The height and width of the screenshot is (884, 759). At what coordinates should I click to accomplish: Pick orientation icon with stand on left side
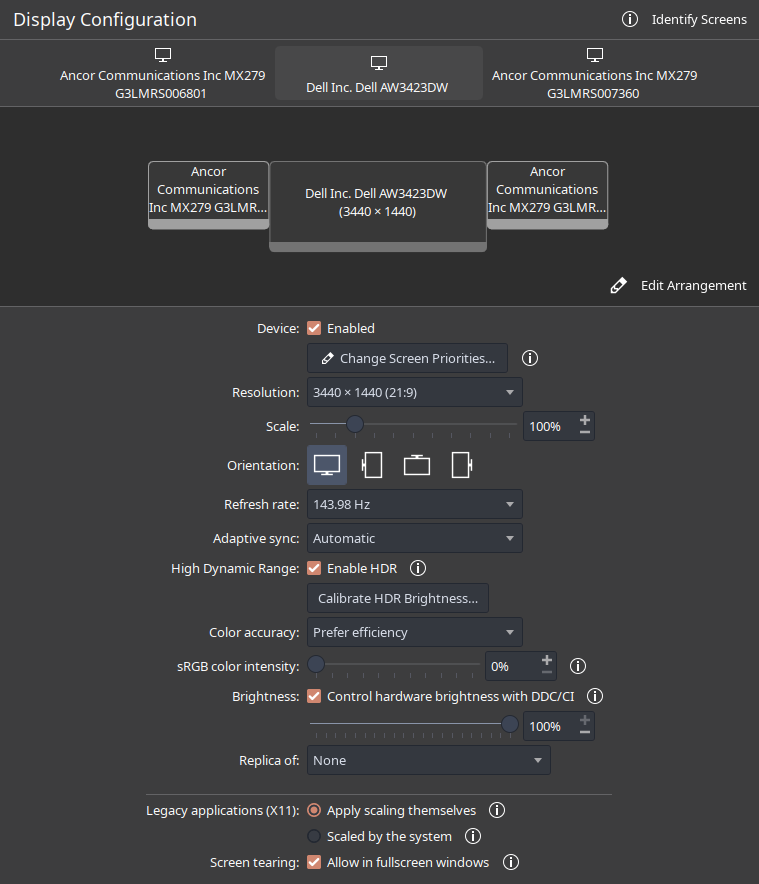click(372, 465)
